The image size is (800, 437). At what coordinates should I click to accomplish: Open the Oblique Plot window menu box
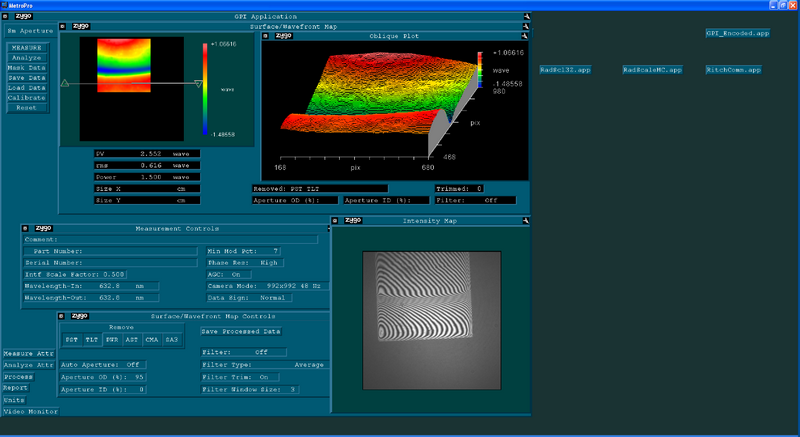coord(265,36)
